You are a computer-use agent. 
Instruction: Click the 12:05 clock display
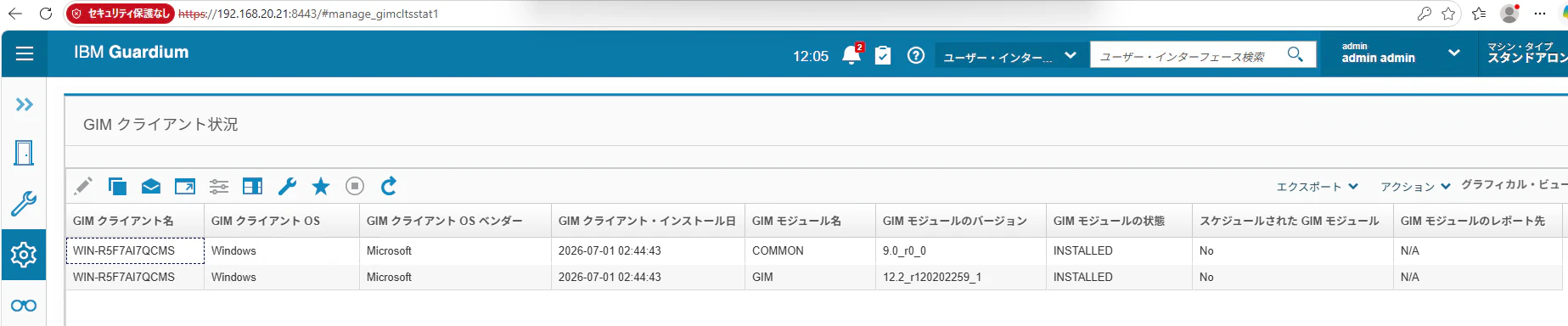point(811,56)
